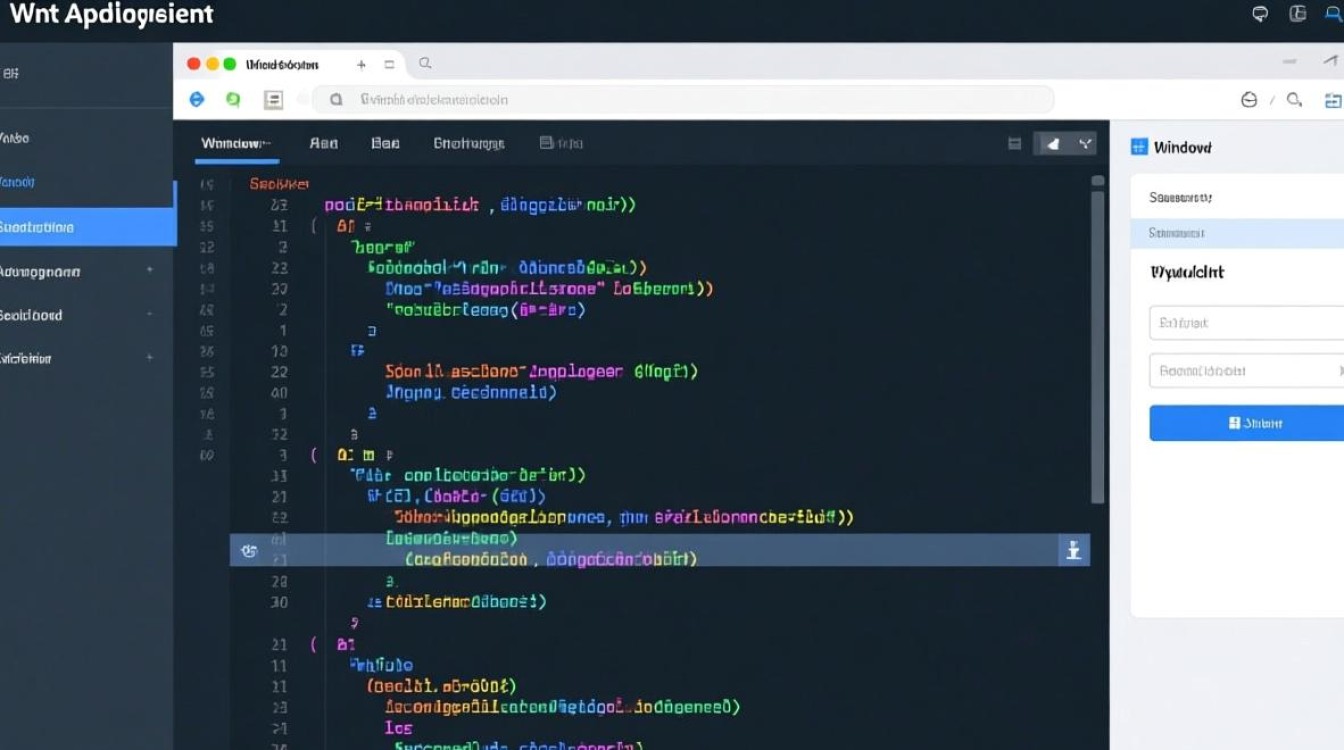Click the blue browser icon left of address bar
The image size is (1344, 750).
197,99
